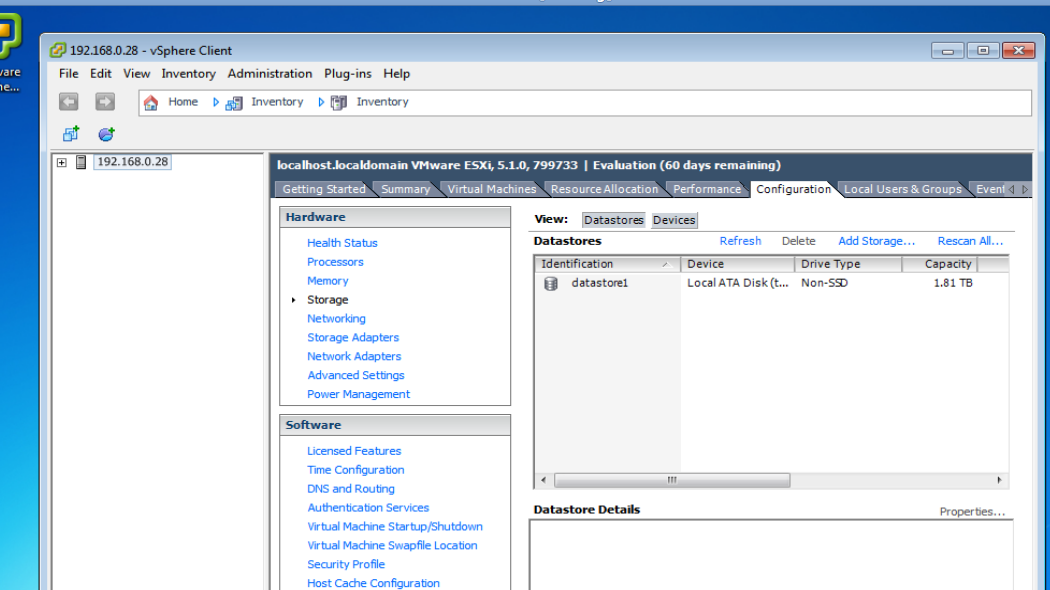Click the Home house icon
The width and height of the screenshot is (1050, 590).
pos(151,102)
